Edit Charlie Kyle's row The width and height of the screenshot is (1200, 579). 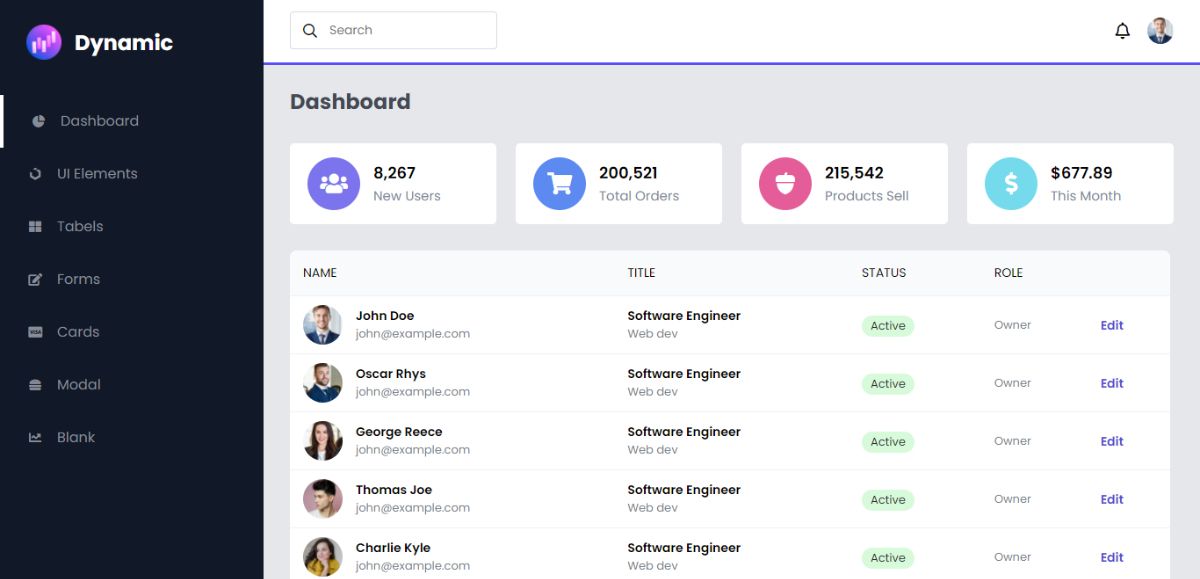coord(1112,557)
